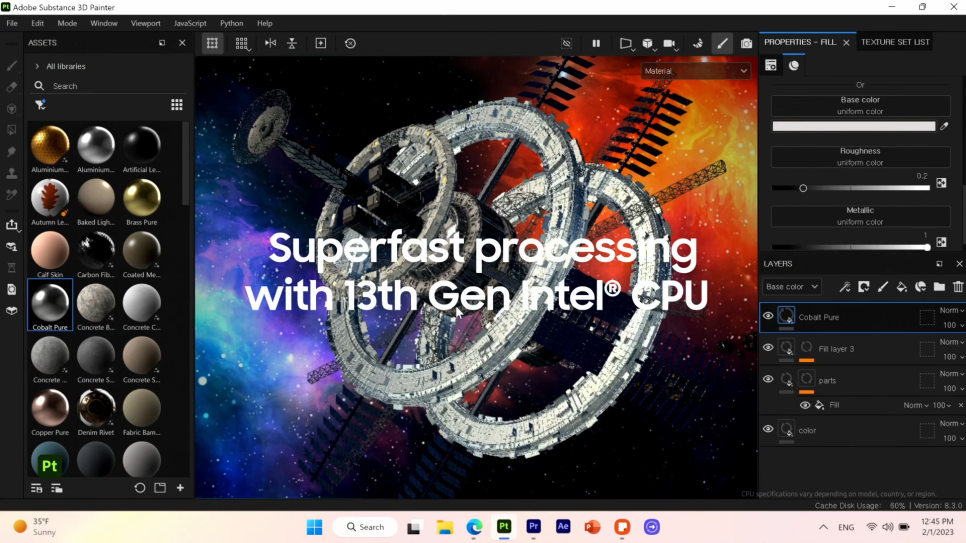Add a smart material layer icon
This screenshot has width=966, height=543.
click(x=920, y=287)
